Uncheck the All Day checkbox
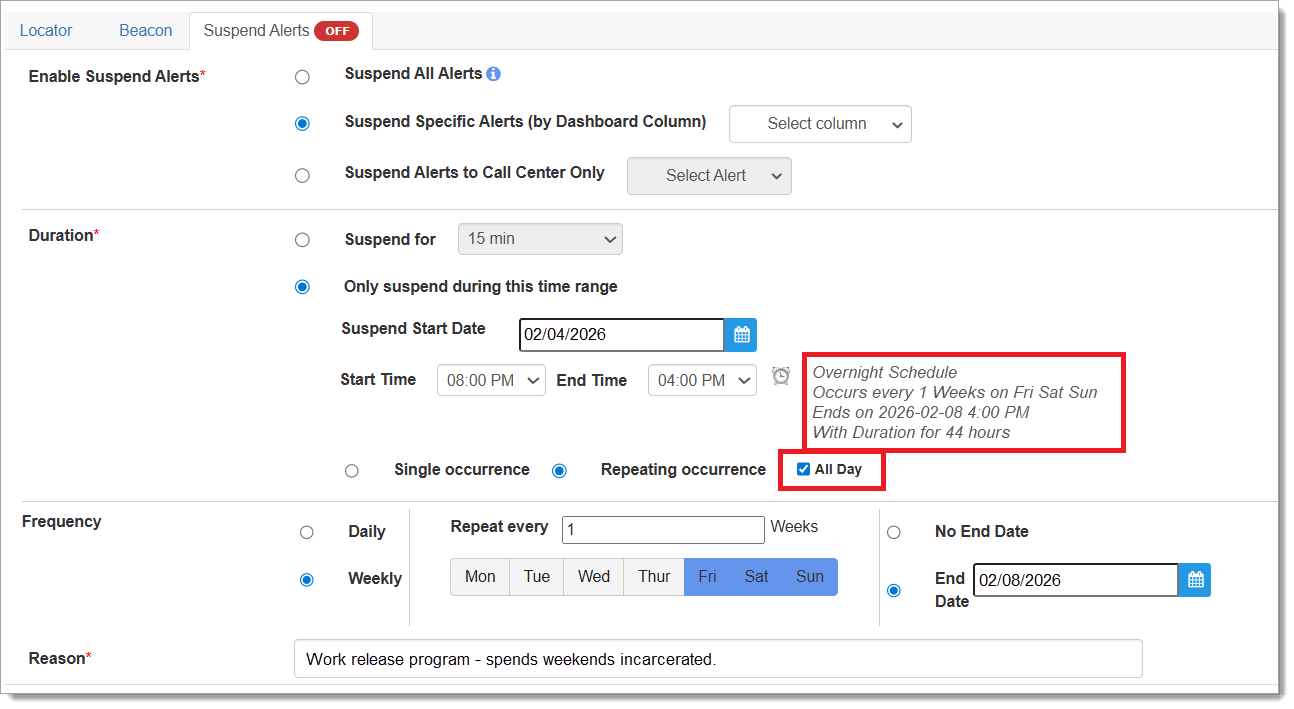1294x709 pixels. coord(803,470)
